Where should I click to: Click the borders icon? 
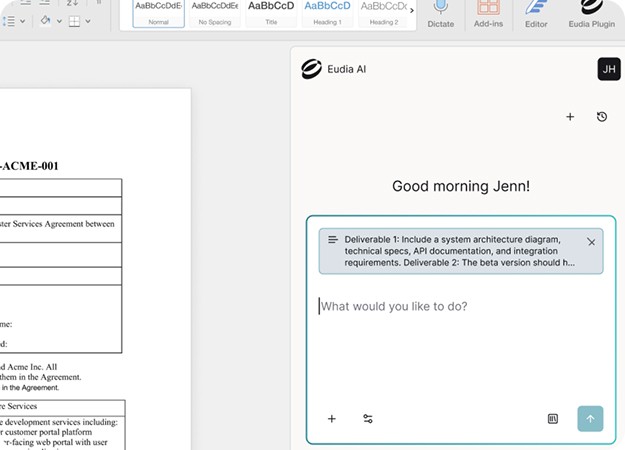tap(74, 21)
